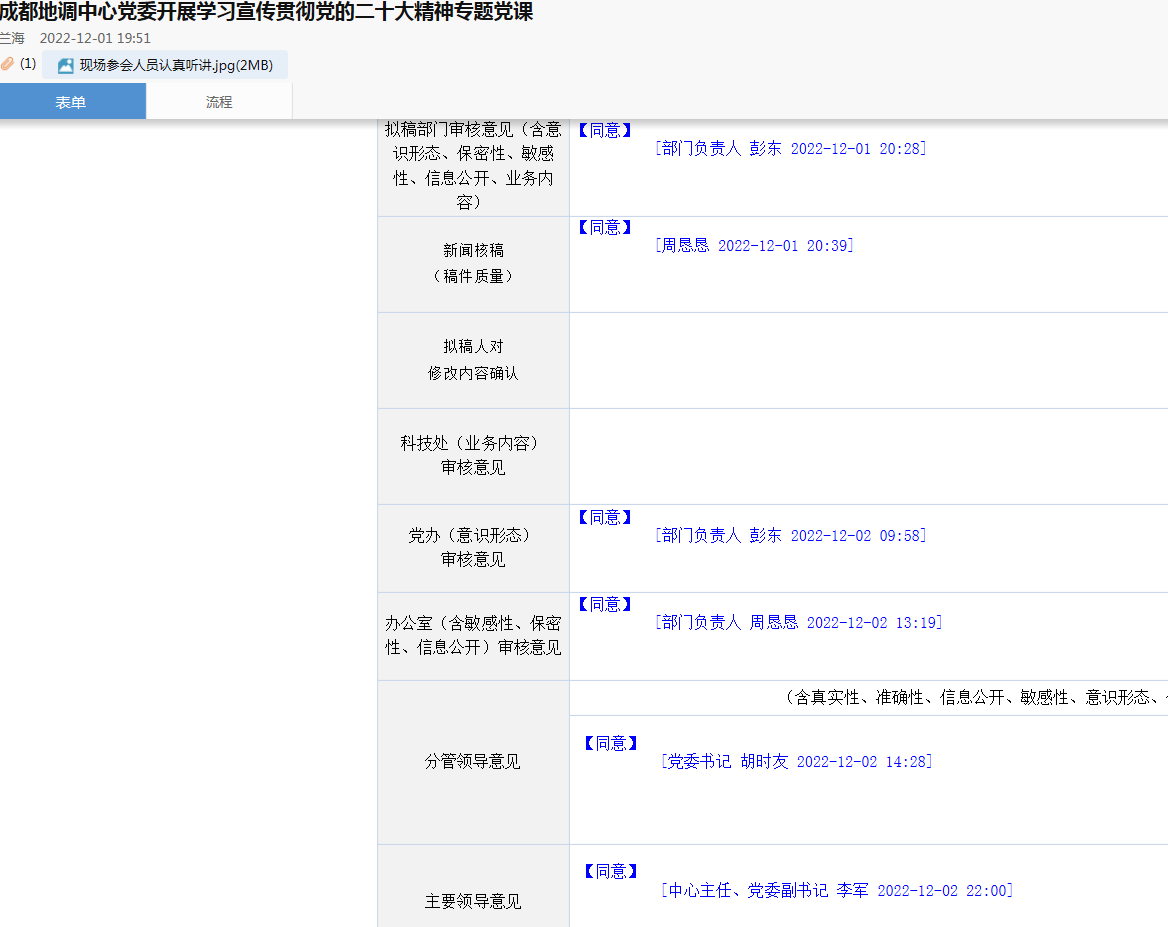1168x927 pixels.
Task: Click the image file icon of the attachment
Action: coord(66,66)
